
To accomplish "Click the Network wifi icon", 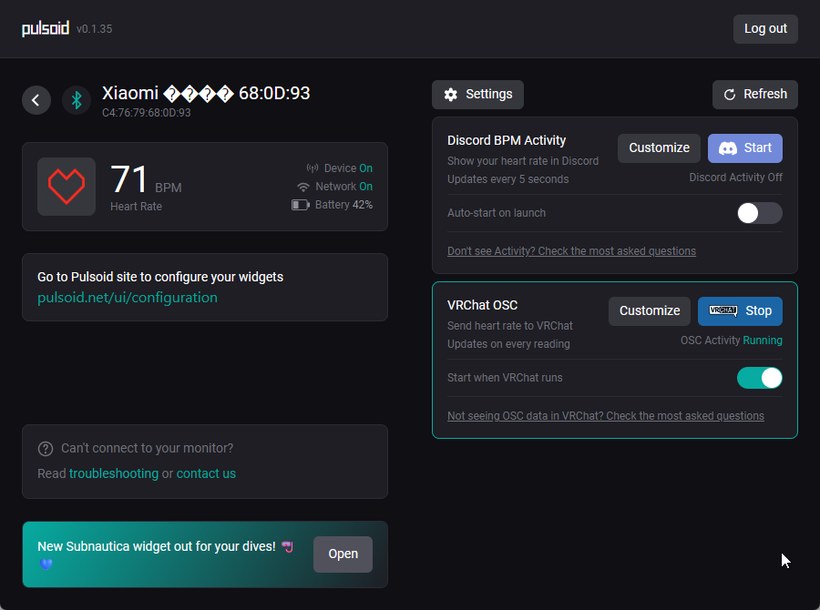I will pyautogui.click(x=303, y=187).
